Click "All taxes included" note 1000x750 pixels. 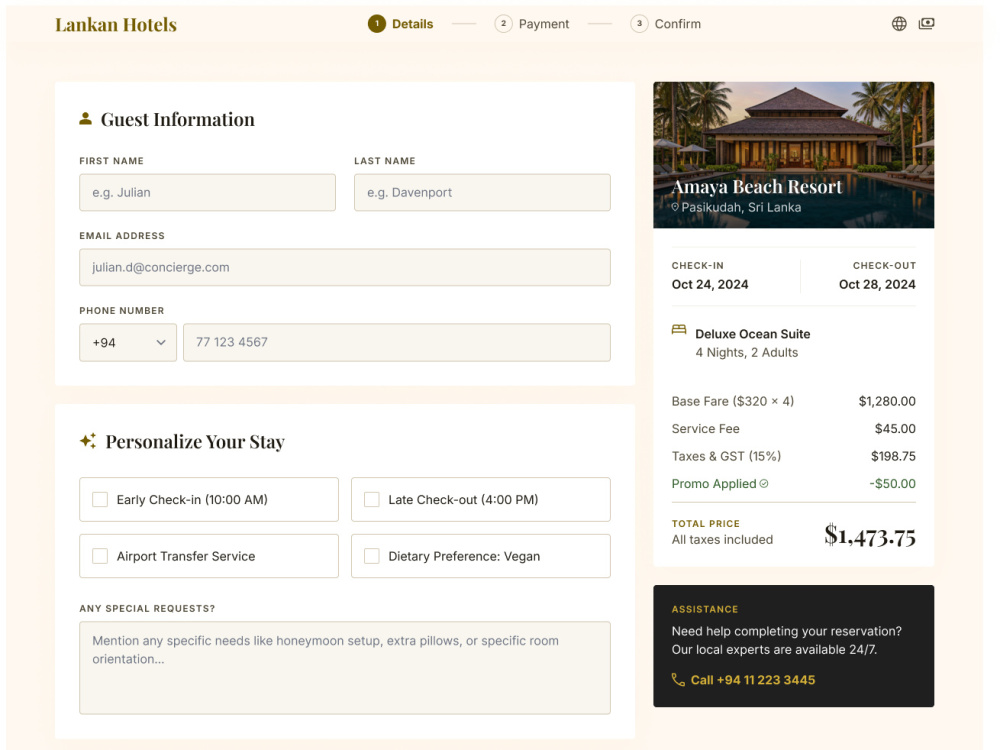(722, 540)
